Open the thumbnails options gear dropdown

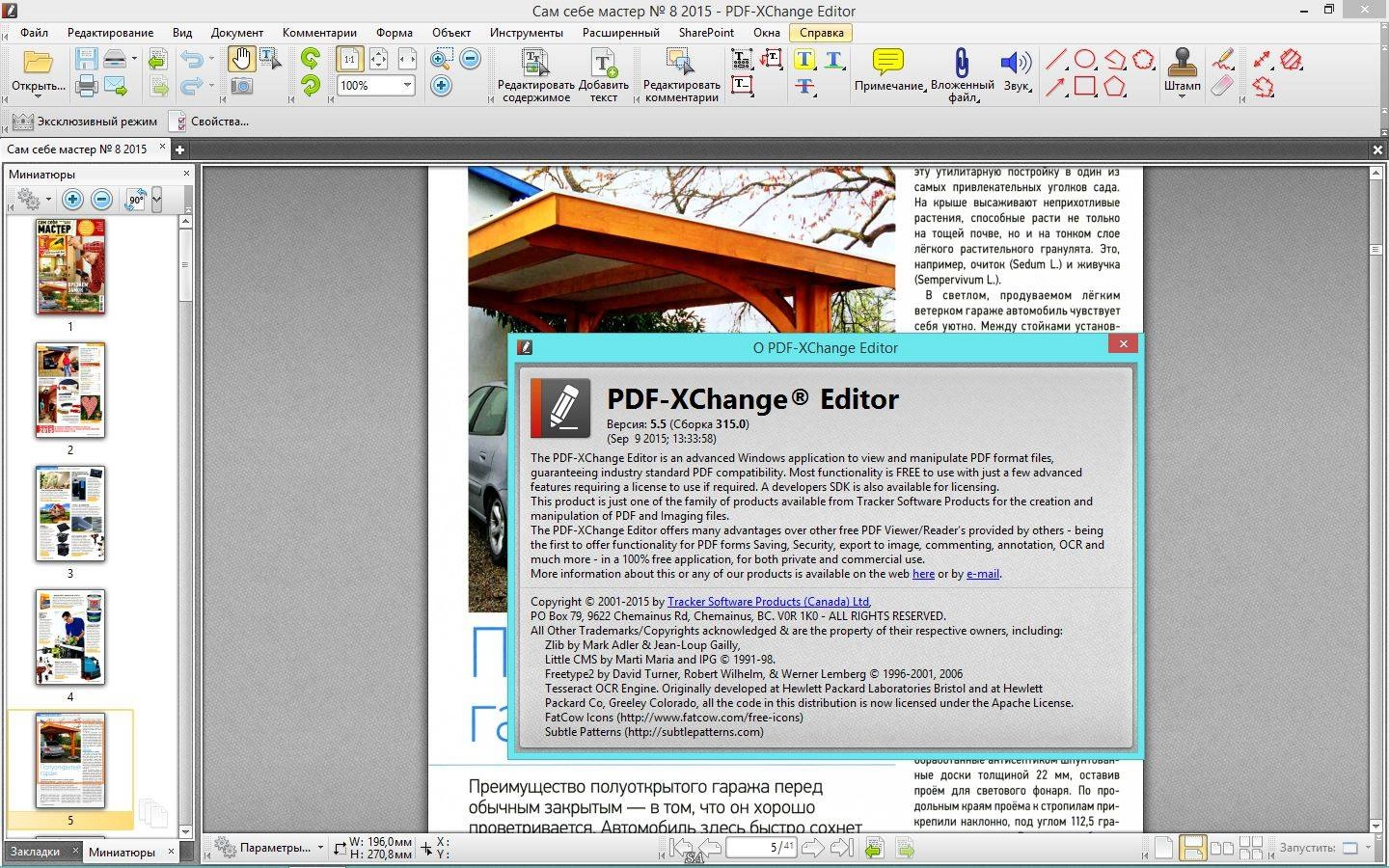(x=33, y=200)
